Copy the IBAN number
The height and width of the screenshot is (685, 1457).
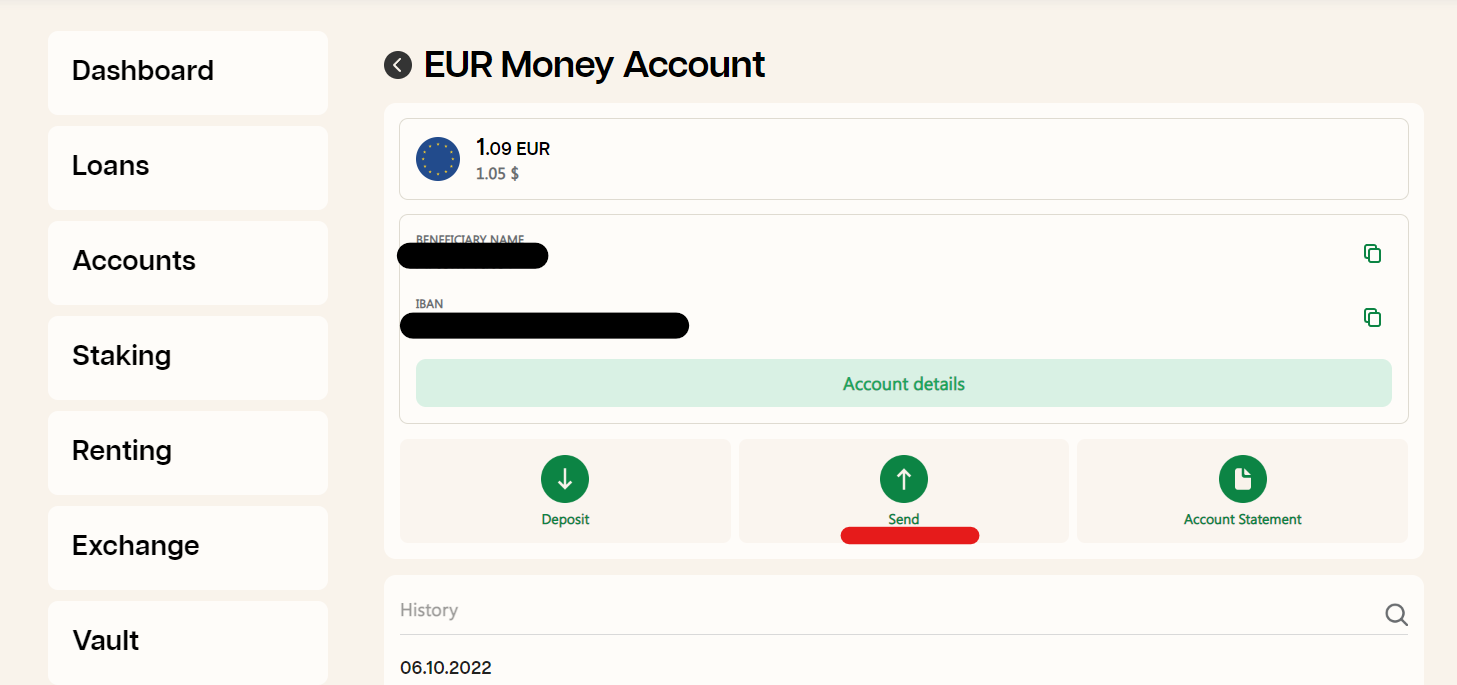click(x=1372, y=318)
